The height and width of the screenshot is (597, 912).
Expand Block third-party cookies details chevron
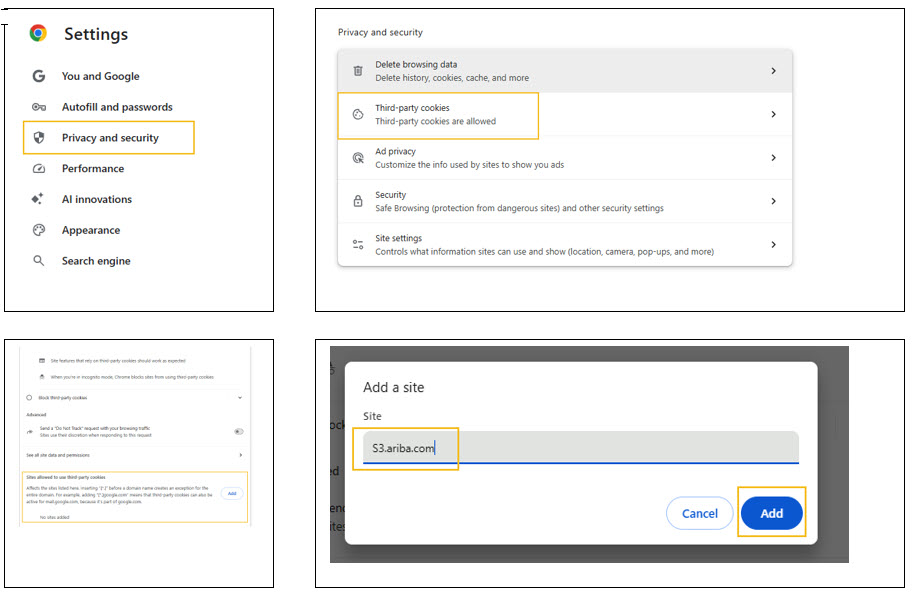coord(240,397)
